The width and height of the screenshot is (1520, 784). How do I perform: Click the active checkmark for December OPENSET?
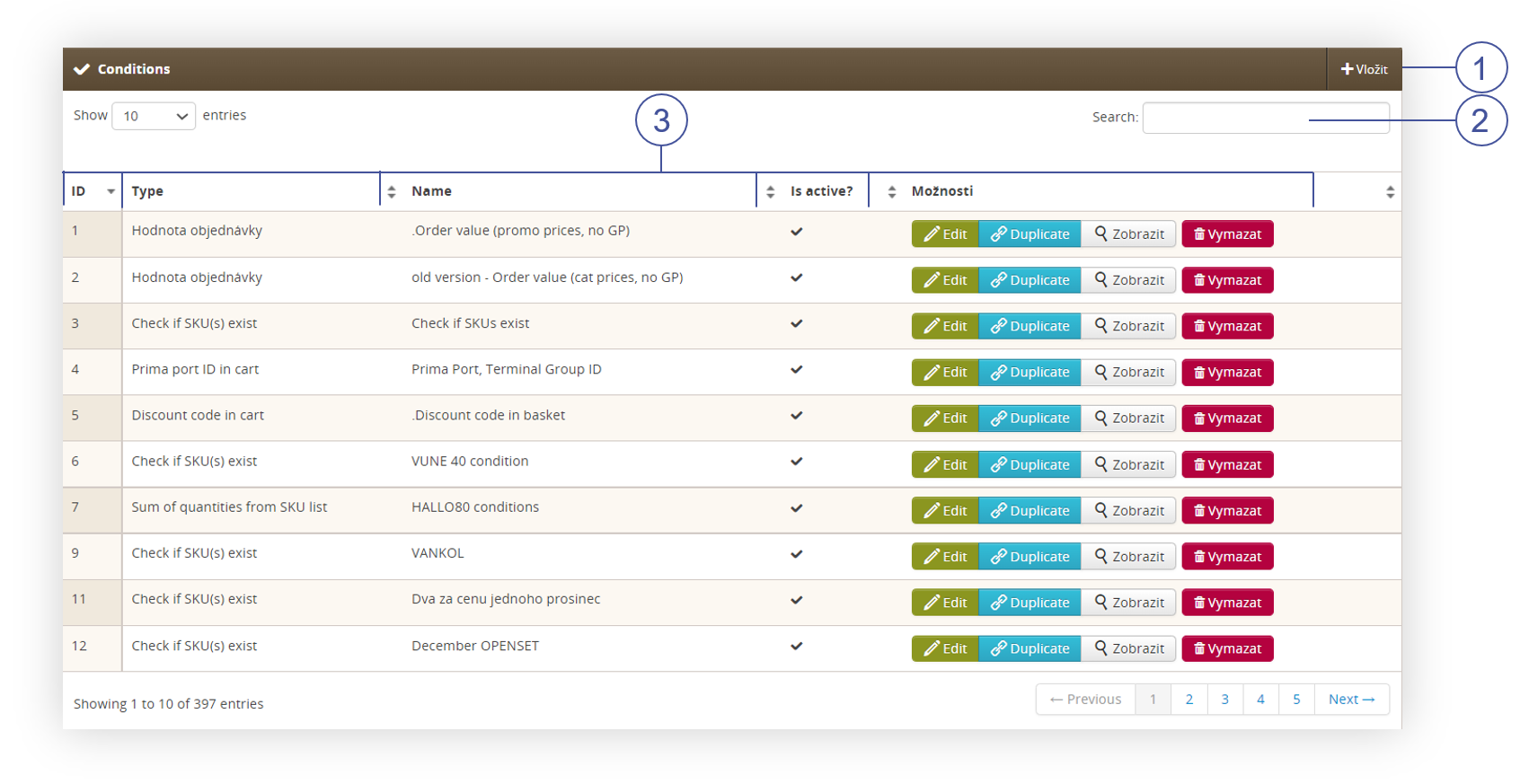tap(796, 646)
